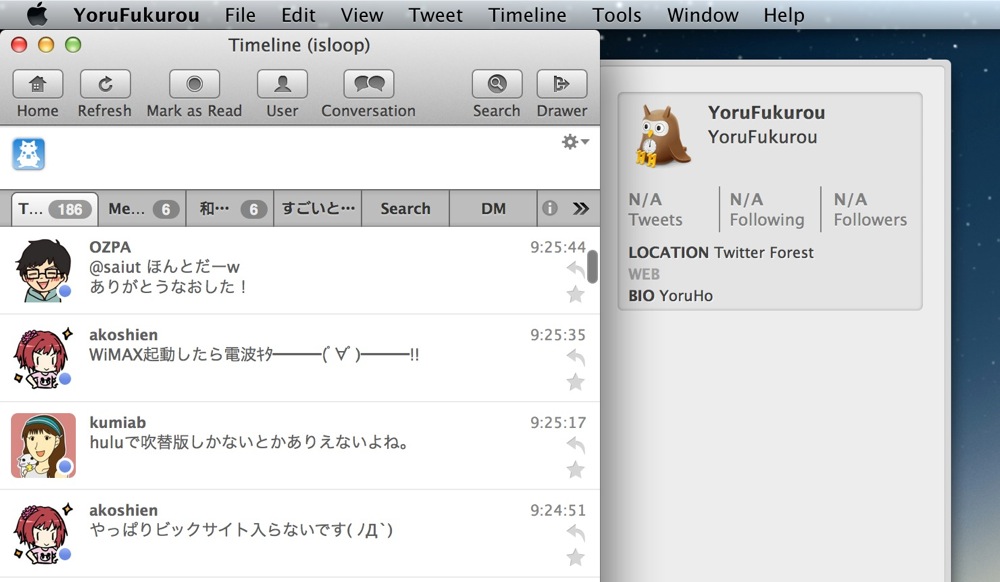Star akoshien's WiMAX tweet
1000x582 pixels.
click(x=575, y=382)
